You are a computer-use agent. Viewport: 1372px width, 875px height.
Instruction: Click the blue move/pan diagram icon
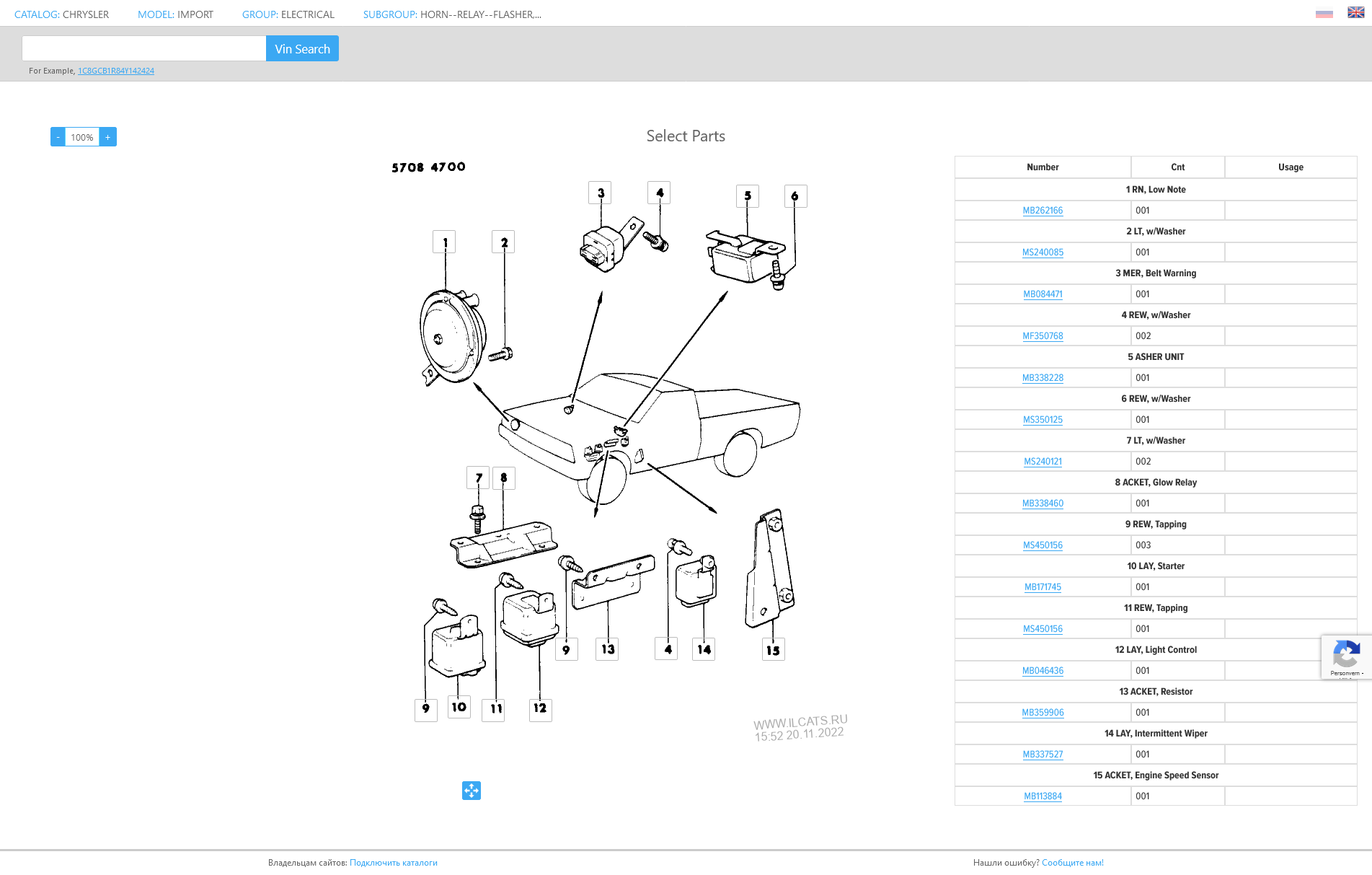click(471, 791)
